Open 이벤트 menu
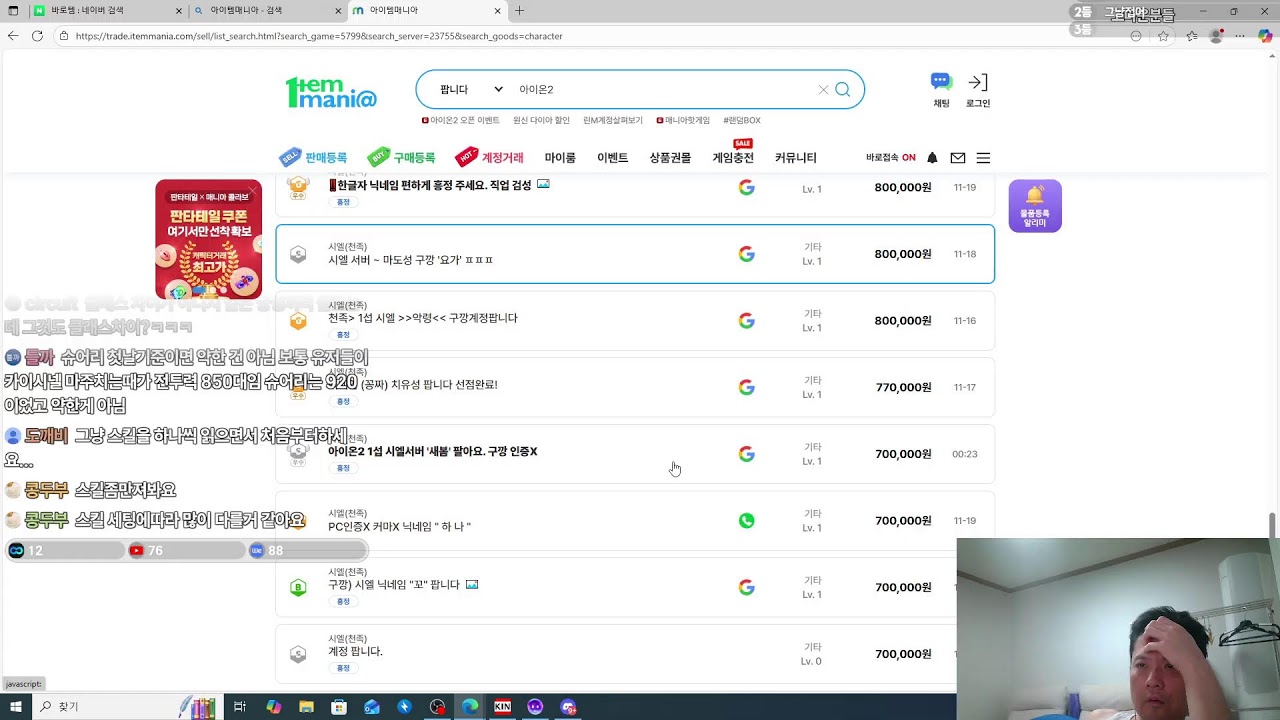This screenshot has width=1280, height=720. (x=612, y=158)
